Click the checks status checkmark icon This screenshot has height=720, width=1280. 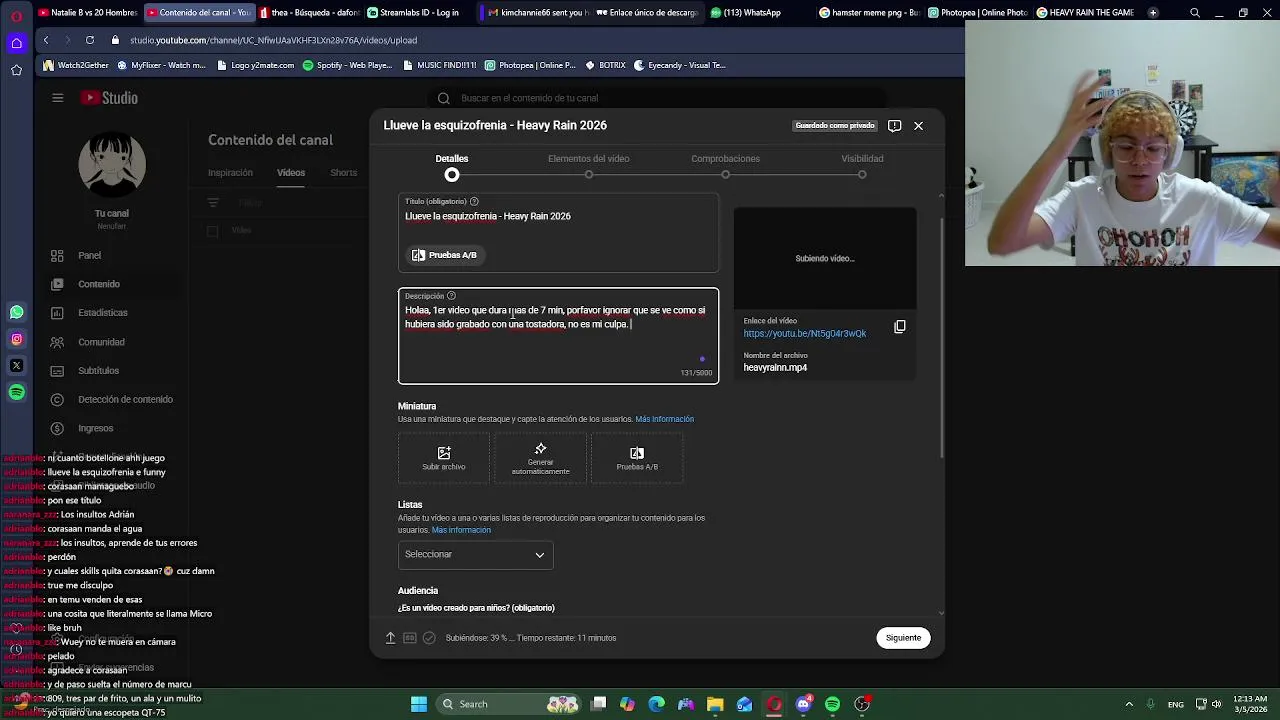click(429, 638)
